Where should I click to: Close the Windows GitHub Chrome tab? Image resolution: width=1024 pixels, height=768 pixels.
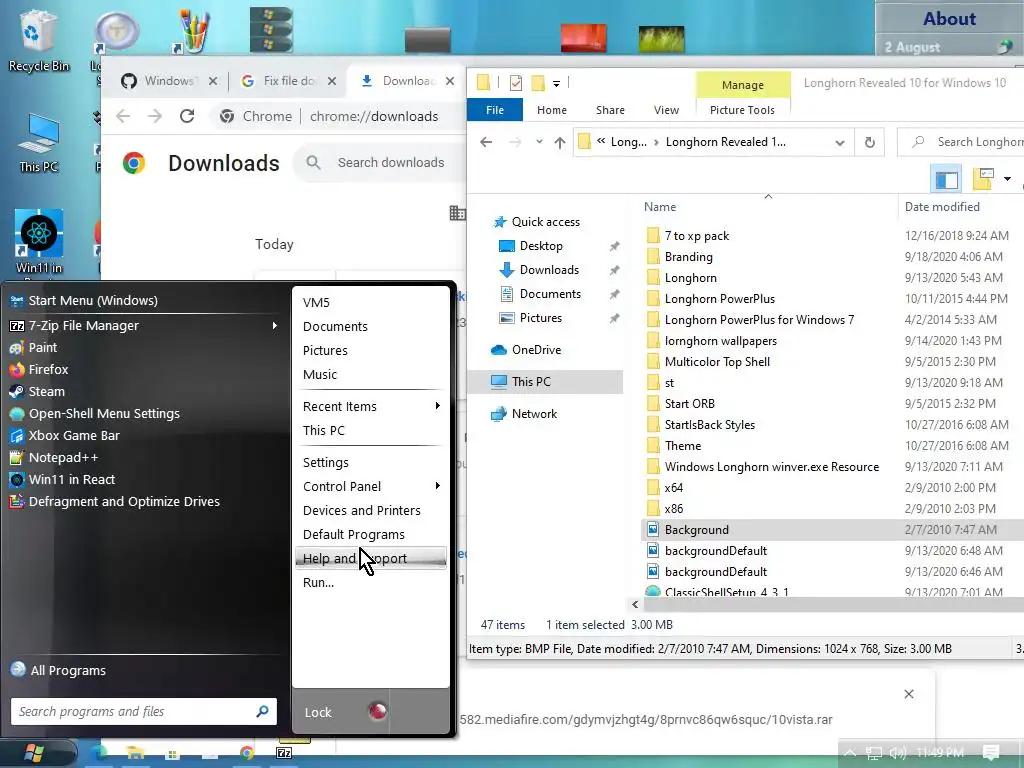coord(213,81)
